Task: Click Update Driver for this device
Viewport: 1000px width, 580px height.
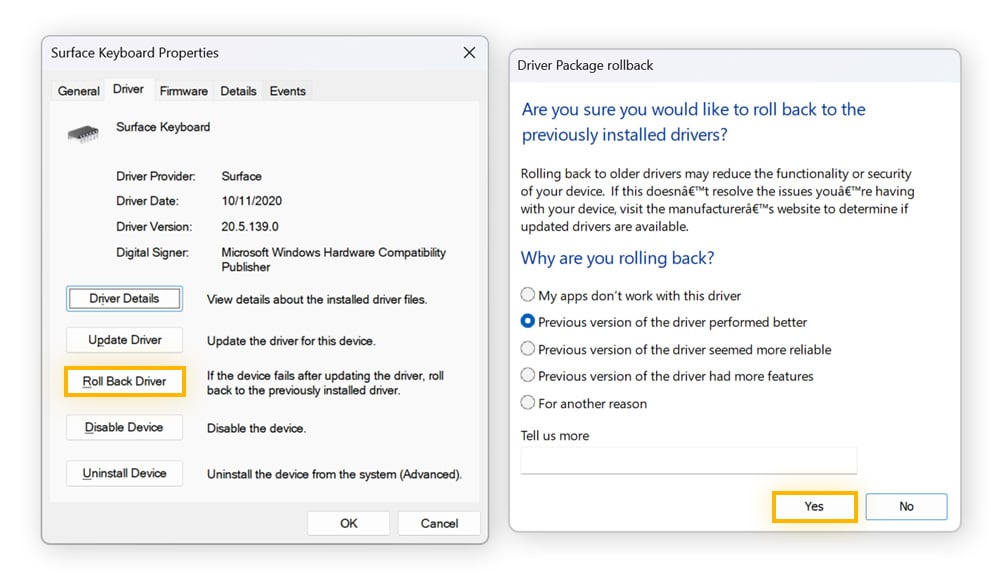Action: click(x=124, y=340)
